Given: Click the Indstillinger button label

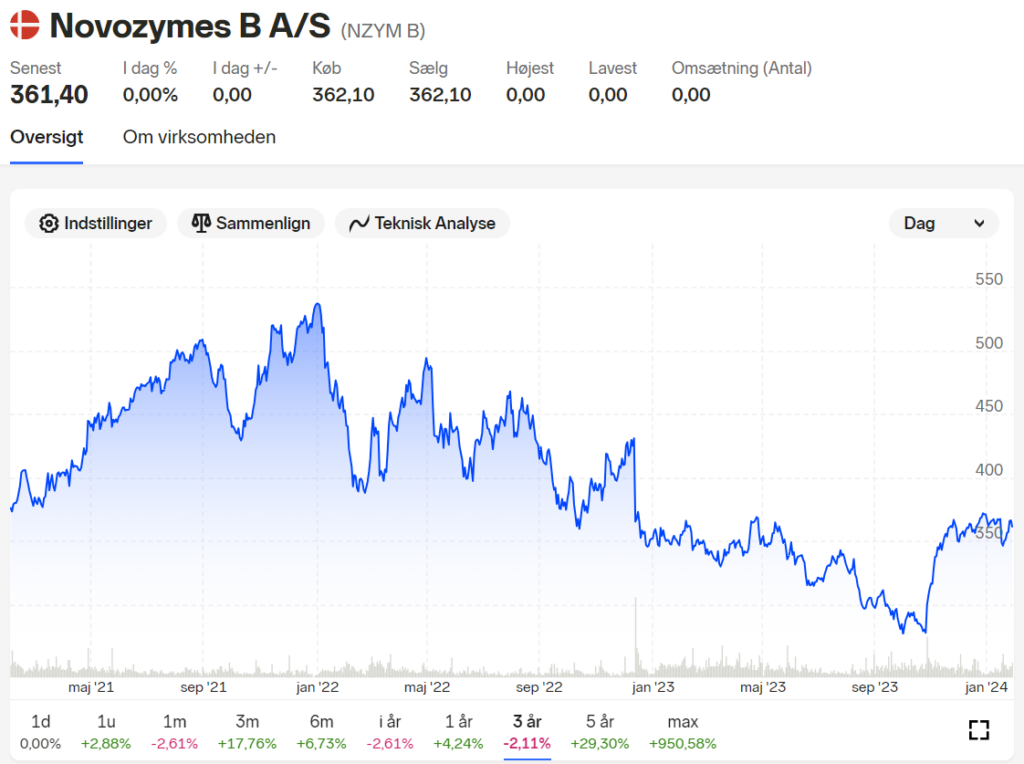Looking at the screenshot, I should point(108,223).
